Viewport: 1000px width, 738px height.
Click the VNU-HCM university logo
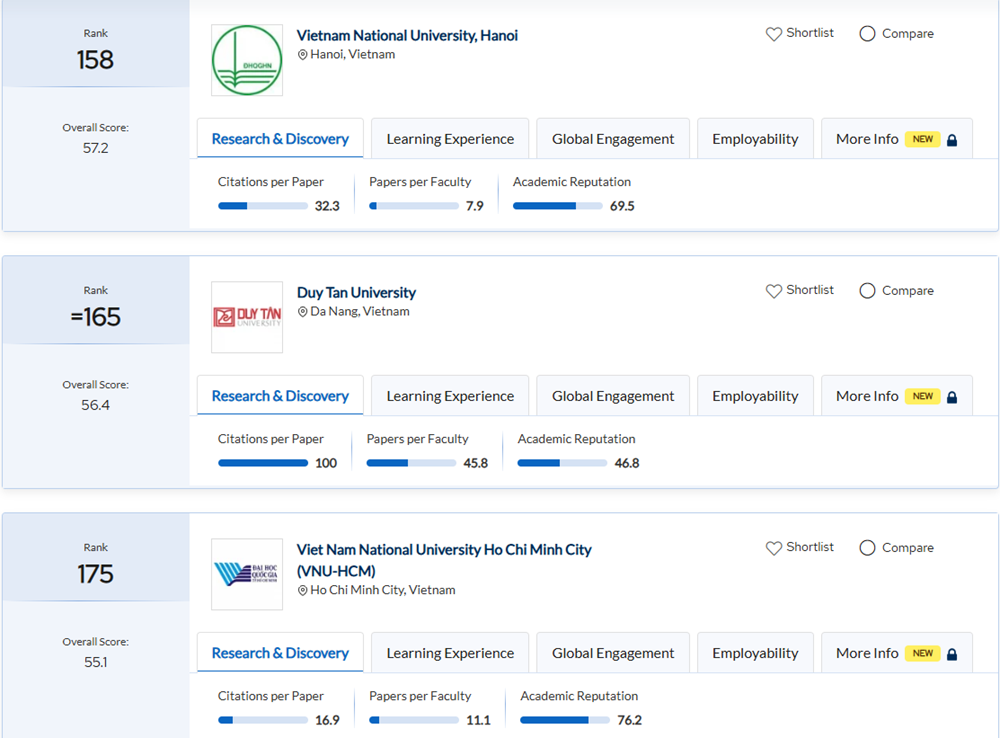(247, 574)
